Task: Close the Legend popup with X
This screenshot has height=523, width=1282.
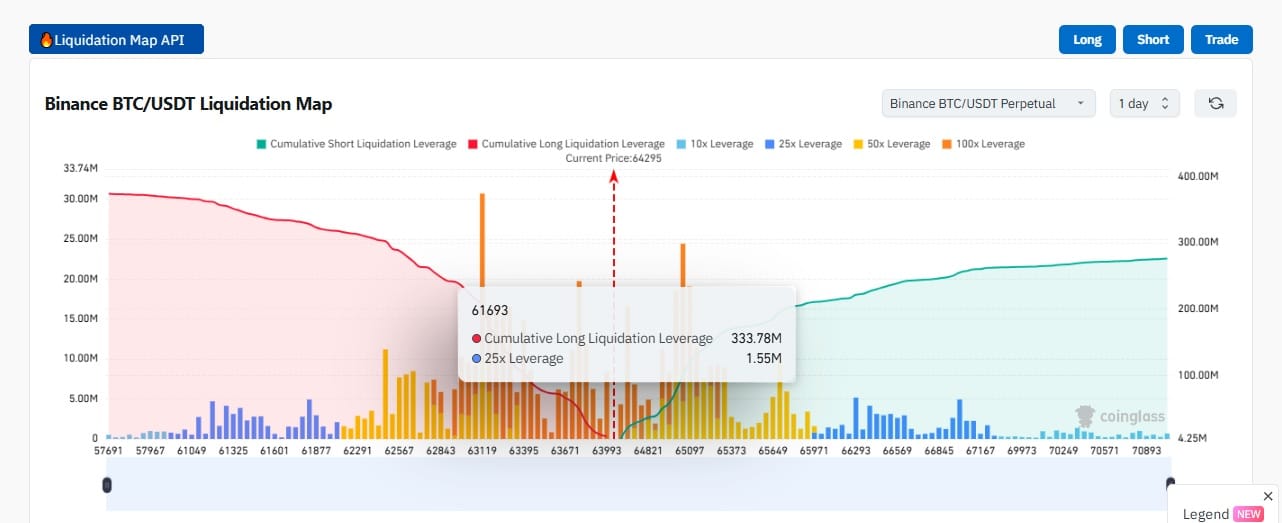Action: (x=1268, y=496)
